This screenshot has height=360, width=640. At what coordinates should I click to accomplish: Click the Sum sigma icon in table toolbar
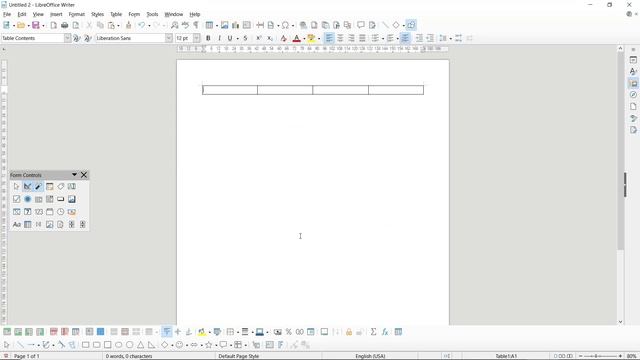tap(373, 332)
